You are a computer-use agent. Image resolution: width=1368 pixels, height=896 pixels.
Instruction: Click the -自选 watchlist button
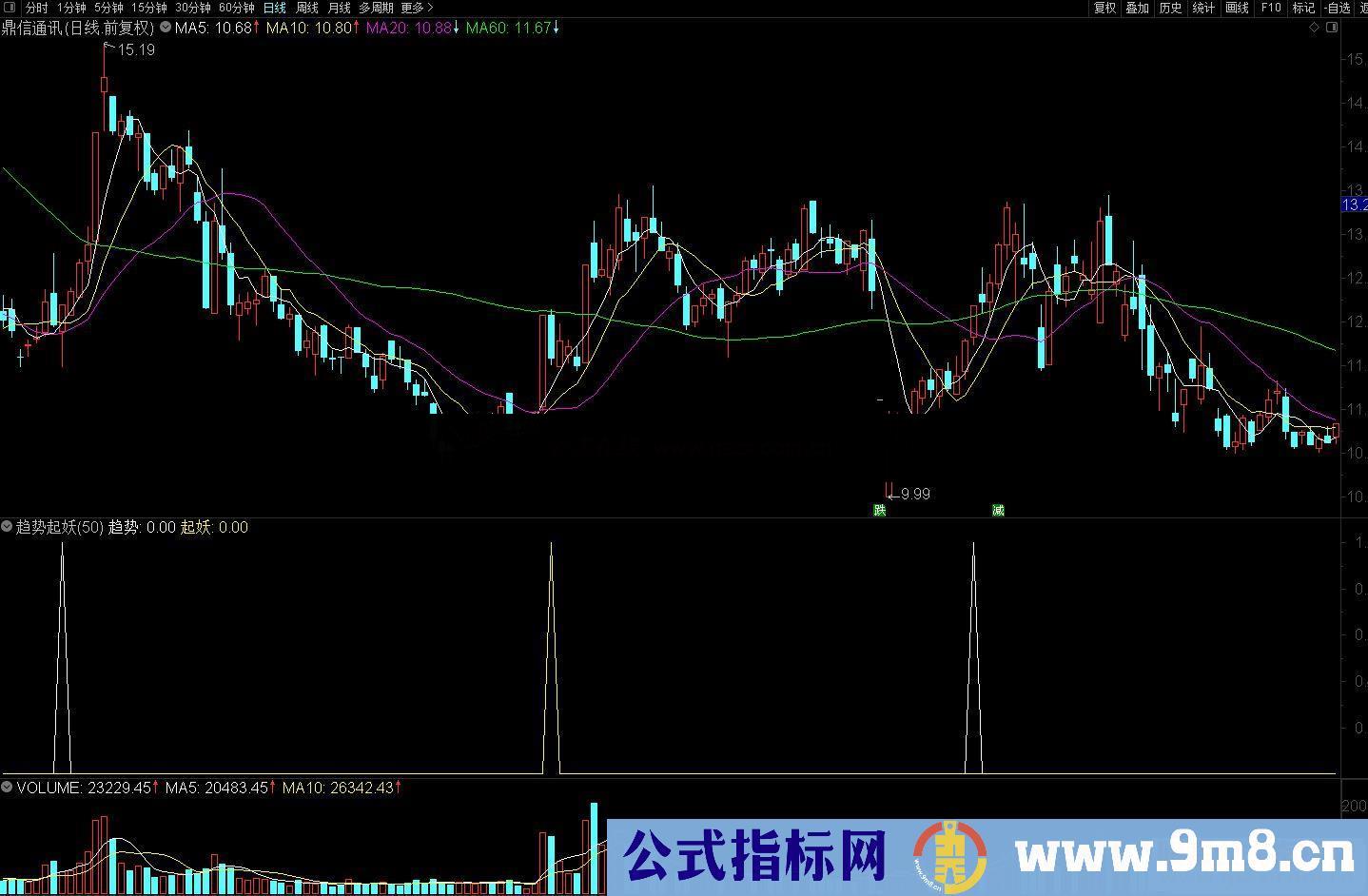(1338, 8)
